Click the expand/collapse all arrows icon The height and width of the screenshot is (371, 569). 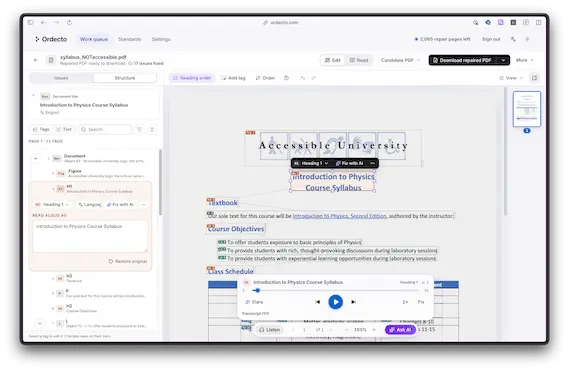click(152, 130)
